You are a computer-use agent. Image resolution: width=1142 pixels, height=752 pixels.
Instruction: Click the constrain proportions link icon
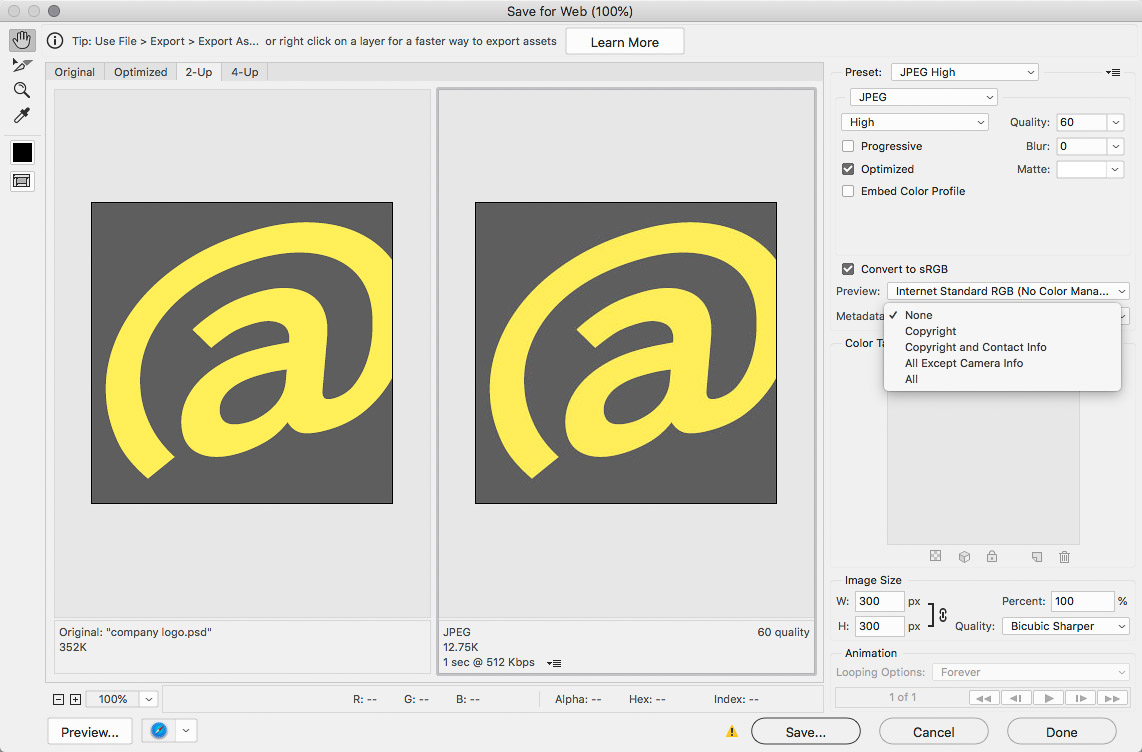(x=942, y=614)
